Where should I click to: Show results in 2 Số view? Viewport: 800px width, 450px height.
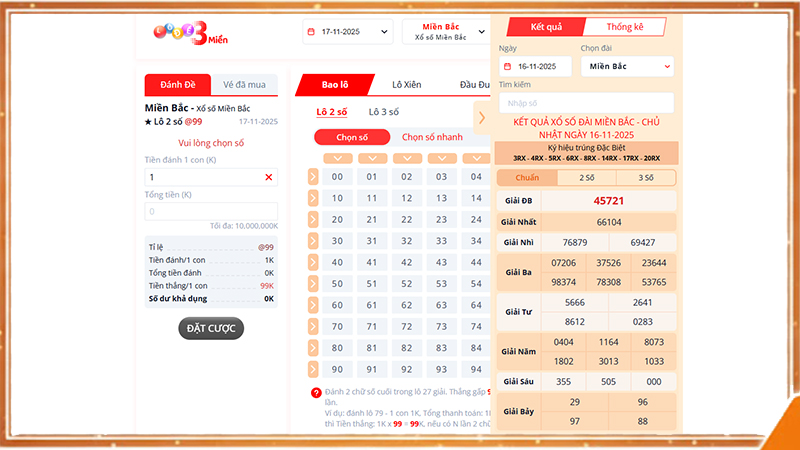(x=587, y=178)
